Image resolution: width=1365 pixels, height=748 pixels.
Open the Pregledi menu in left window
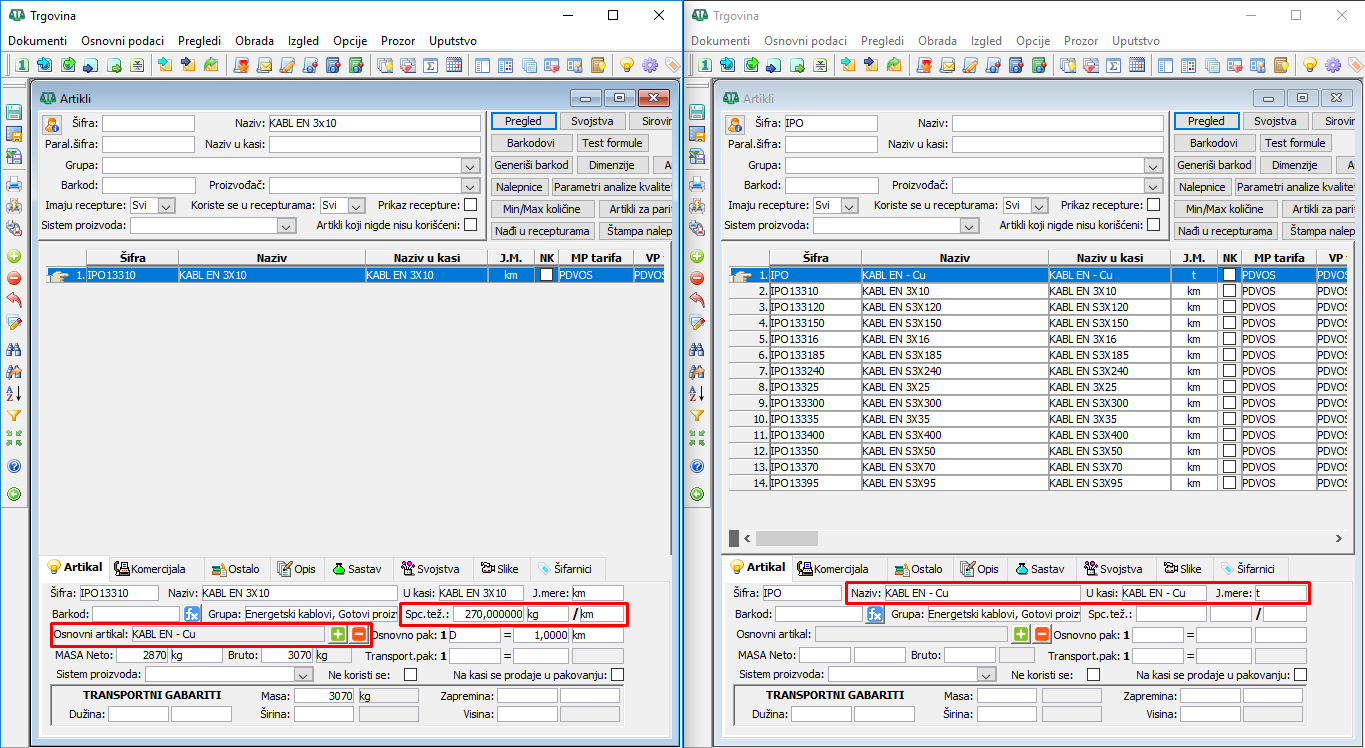coord(199,41)
